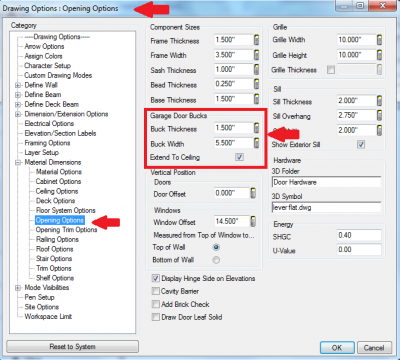Image resolution: width=400 pixels, height=360 pixels.
Task: Expand the Define Beam tree node
Action: (18, 95)
